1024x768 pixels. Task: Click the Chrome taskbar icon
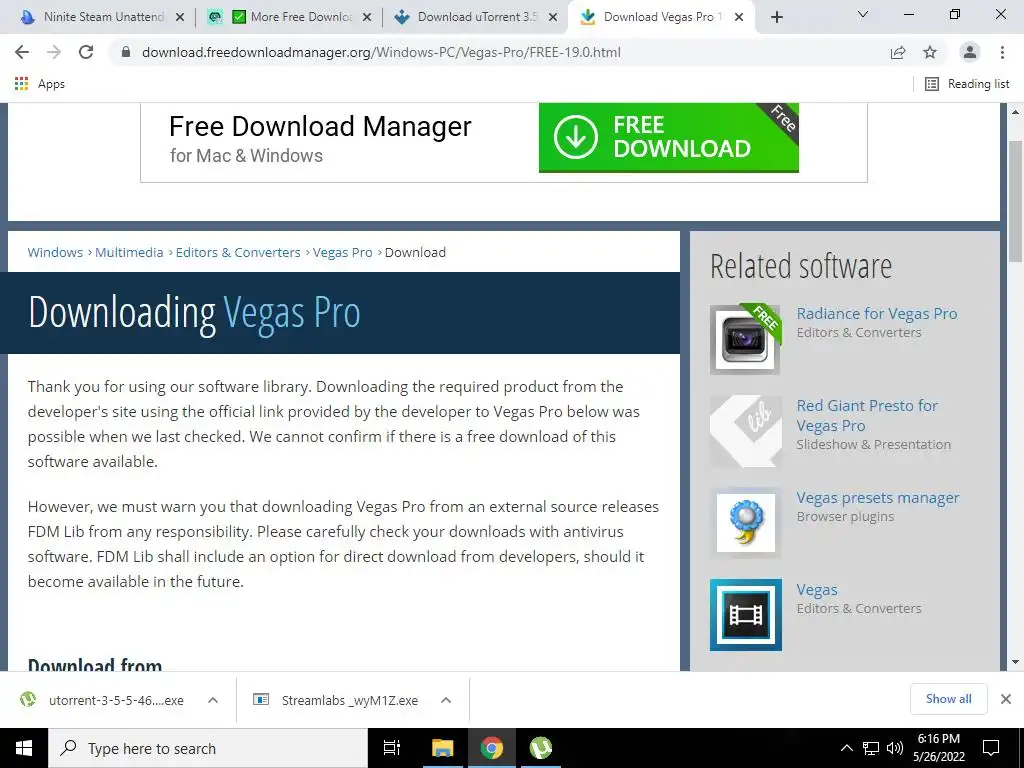click(492, 748)
